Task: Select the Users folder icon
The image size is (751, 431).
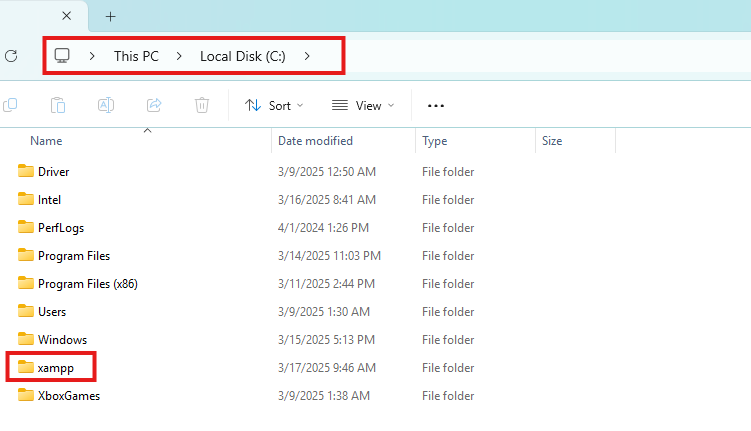Action: point(26,311)
